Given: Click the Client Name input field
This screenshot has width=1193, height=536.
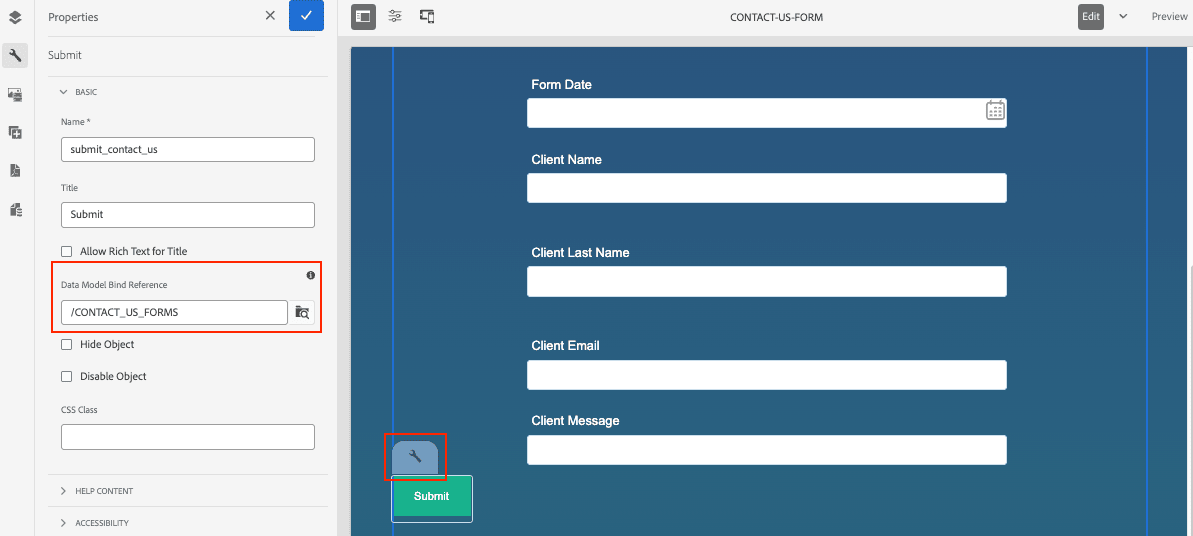Looking at the screenshot, I should (767, 188).
